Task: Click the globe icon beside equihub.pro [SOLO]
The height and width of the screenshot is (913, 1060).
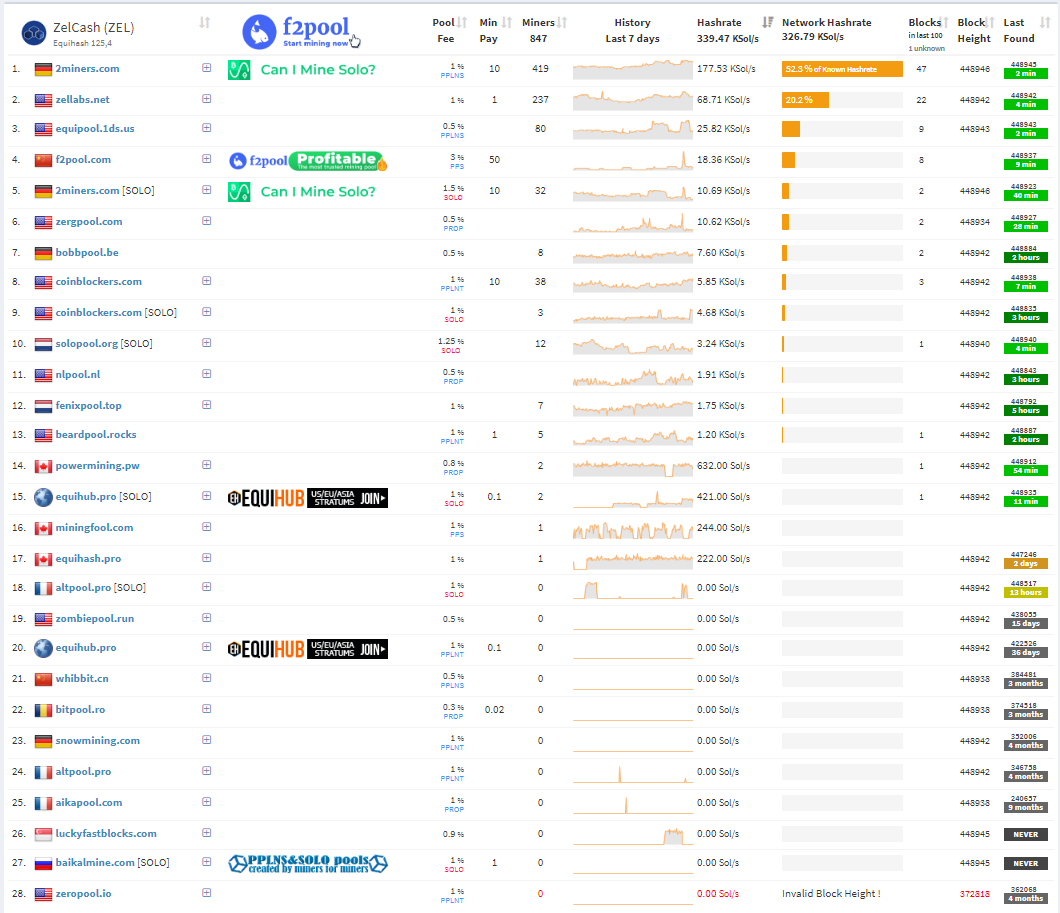Action: point(43,497)
